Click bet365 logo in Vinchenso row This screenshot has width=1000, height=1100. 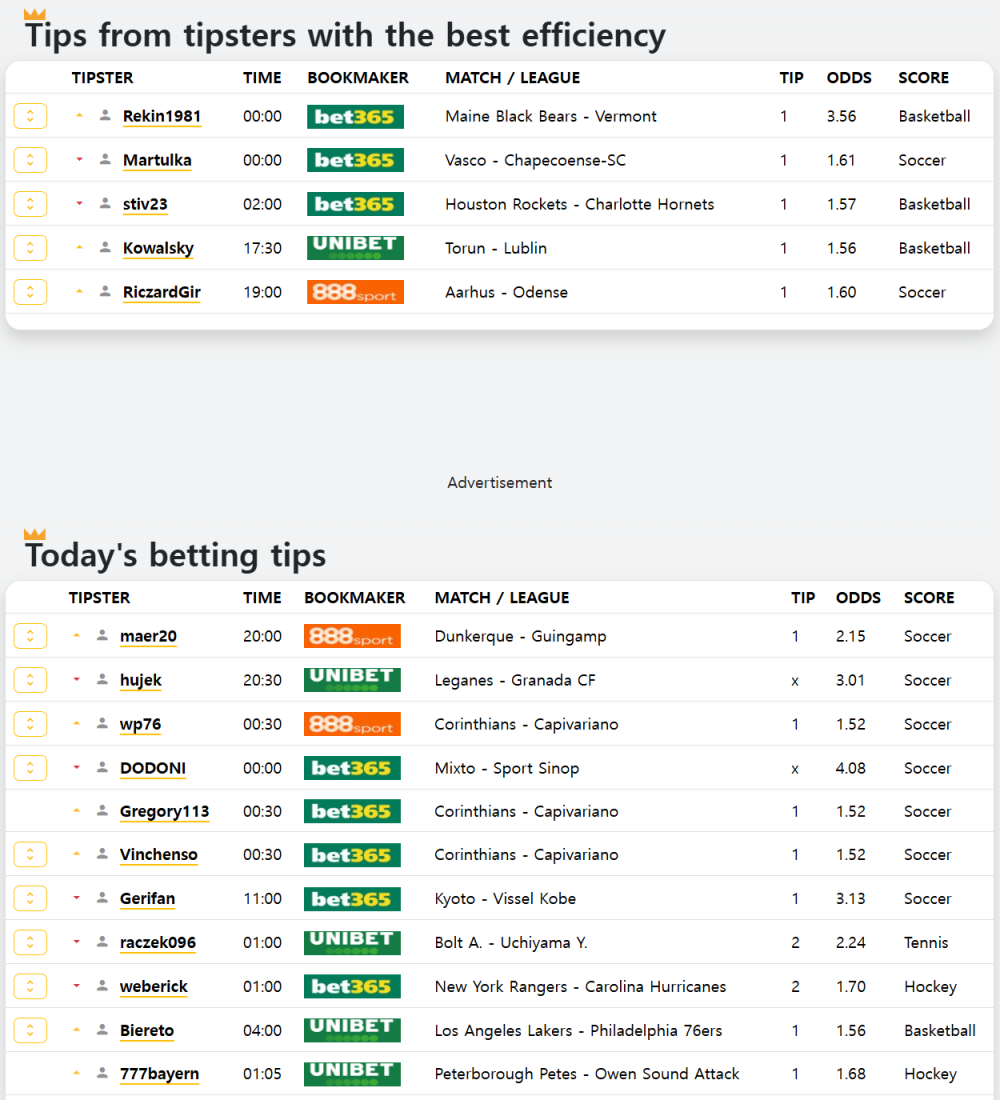click(x=352, y=855)
